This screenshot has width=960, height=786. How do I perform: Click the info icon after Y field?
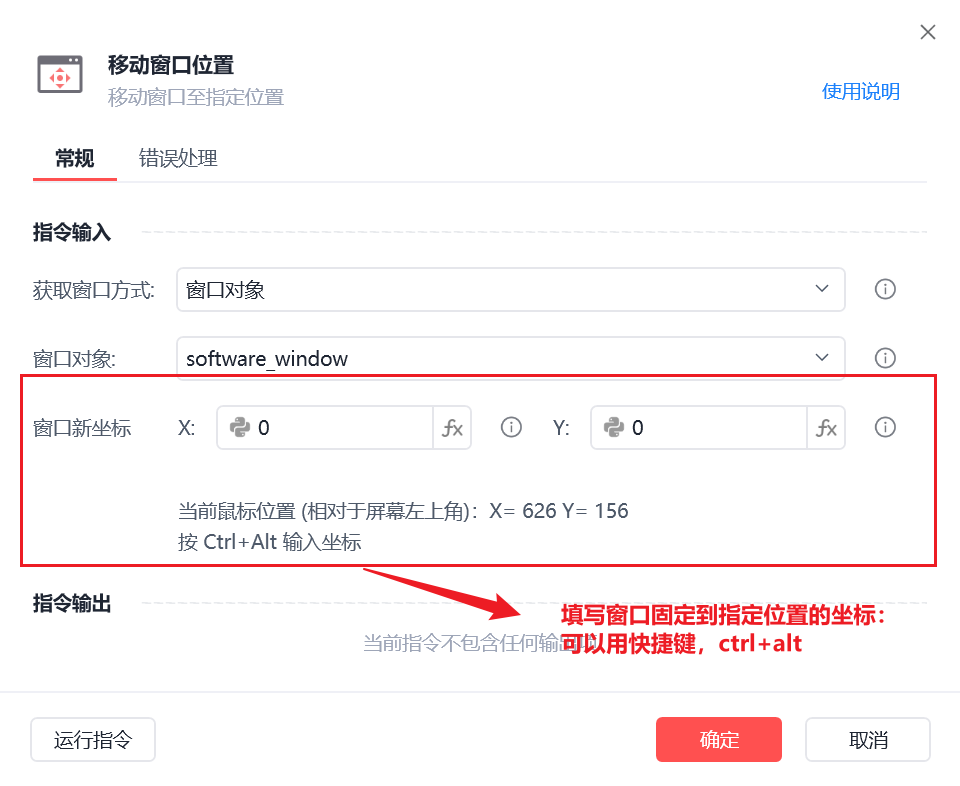tap(885, 427)
